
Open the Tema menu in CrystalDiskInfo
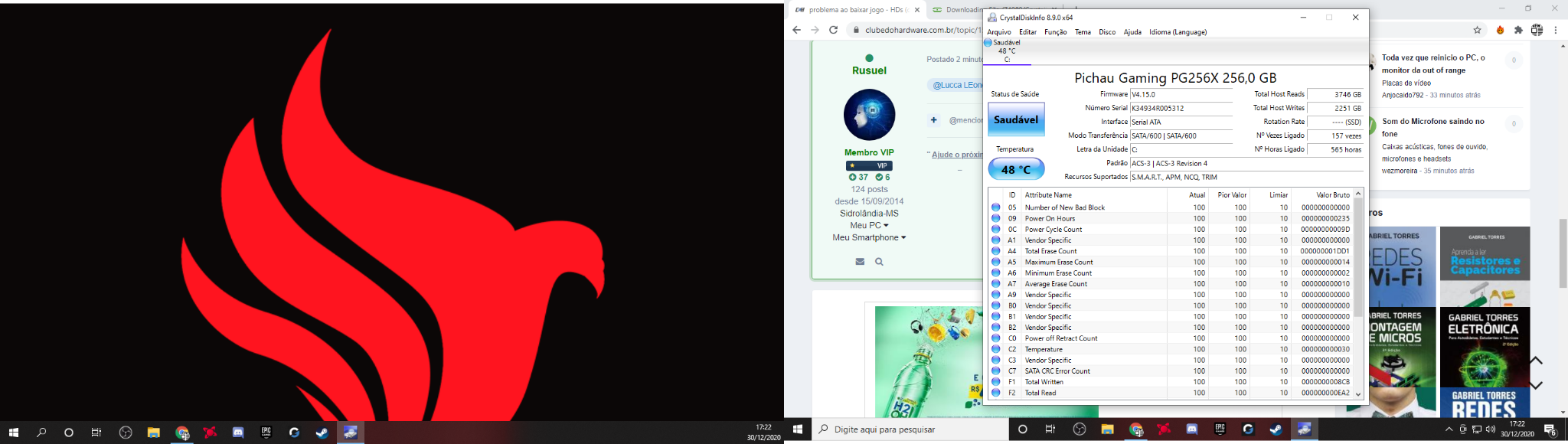point(1083,32)
